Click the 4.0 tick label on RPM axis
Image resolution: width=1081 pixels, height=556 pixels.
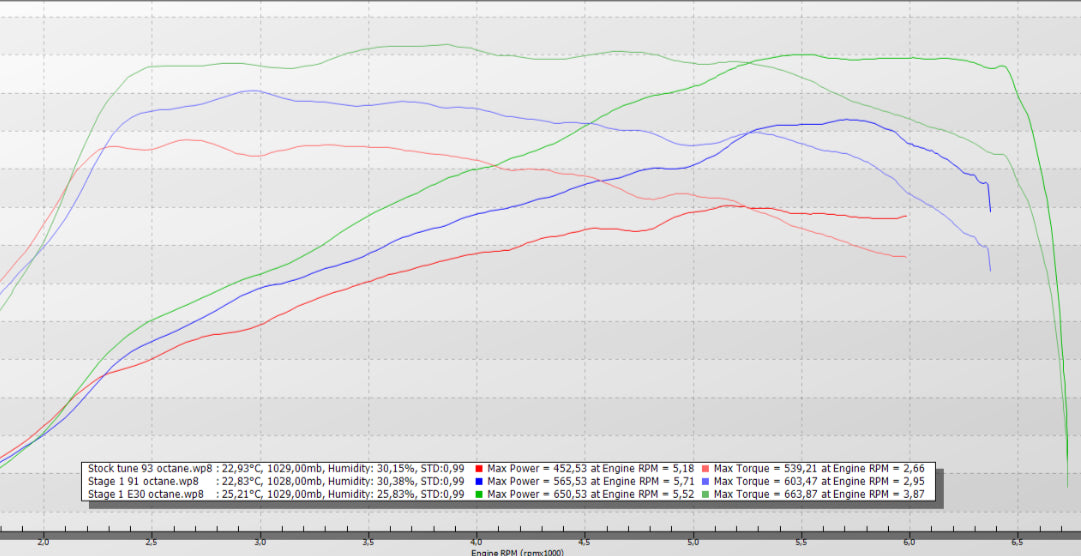click(476, 541)
